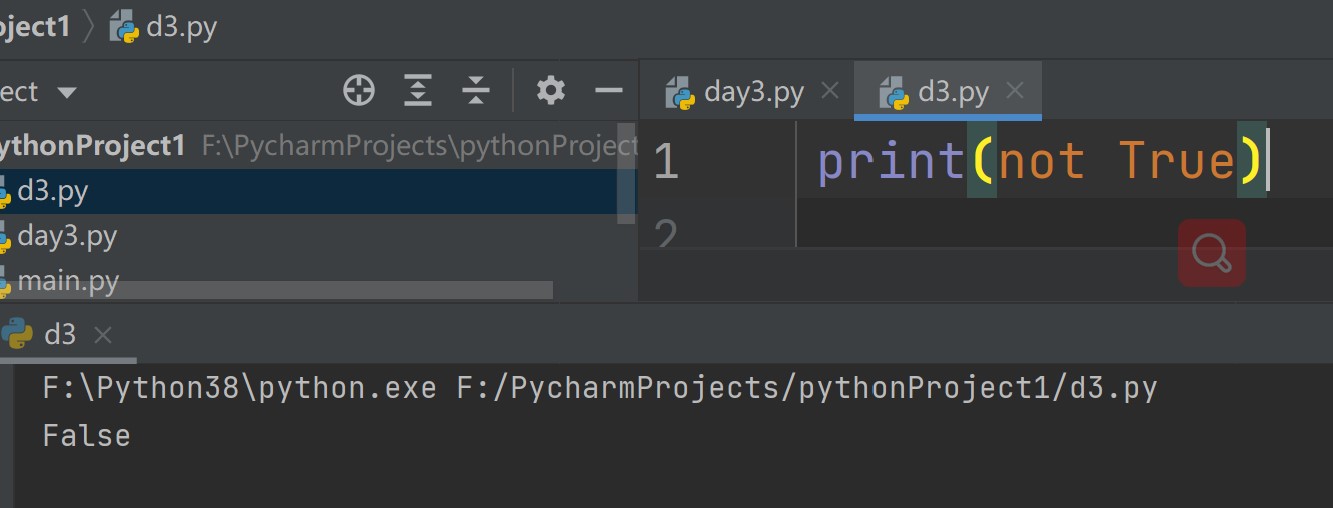This screenshot has width=1333, height=508.
Task: Select d3.py in the project tree
Action: pyautogui.click(x=53, y=191)
